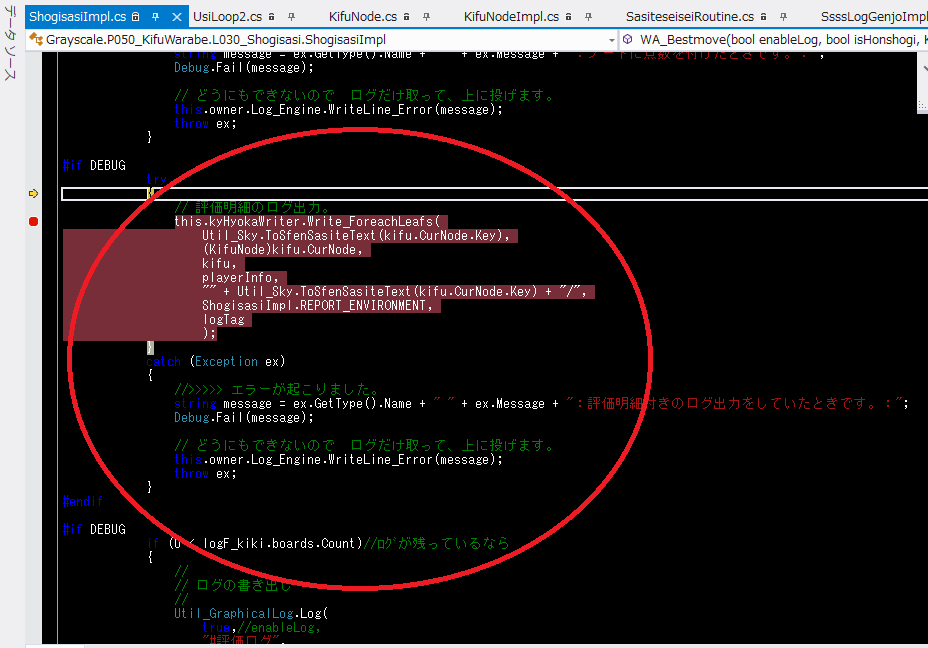Pin the SasiteseiseiRoutine.cs tab
The image size is (928, 648).
point(784,17)
